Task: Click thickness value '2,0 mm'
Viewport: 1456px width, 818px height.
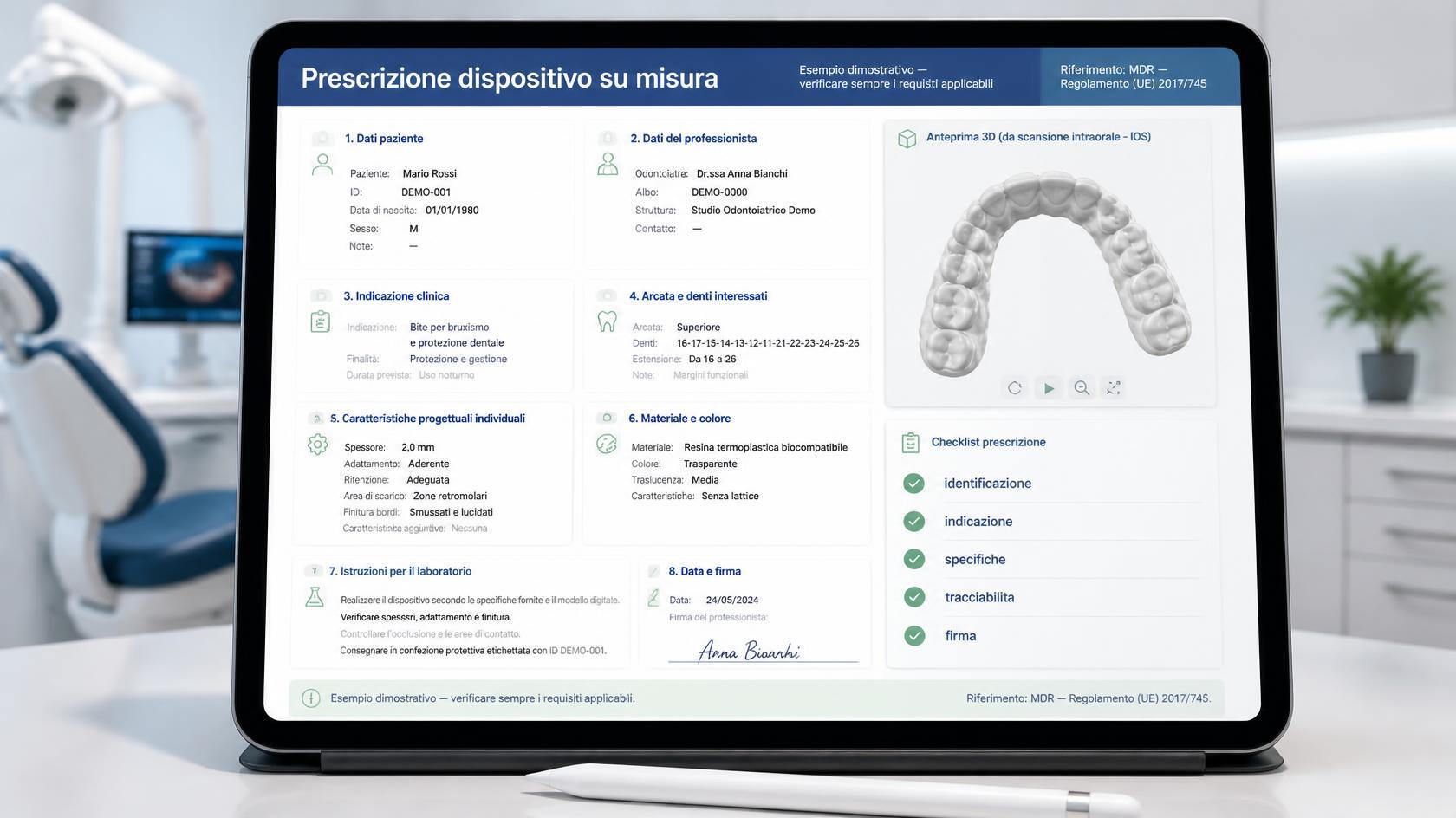Action: (418, 448)
